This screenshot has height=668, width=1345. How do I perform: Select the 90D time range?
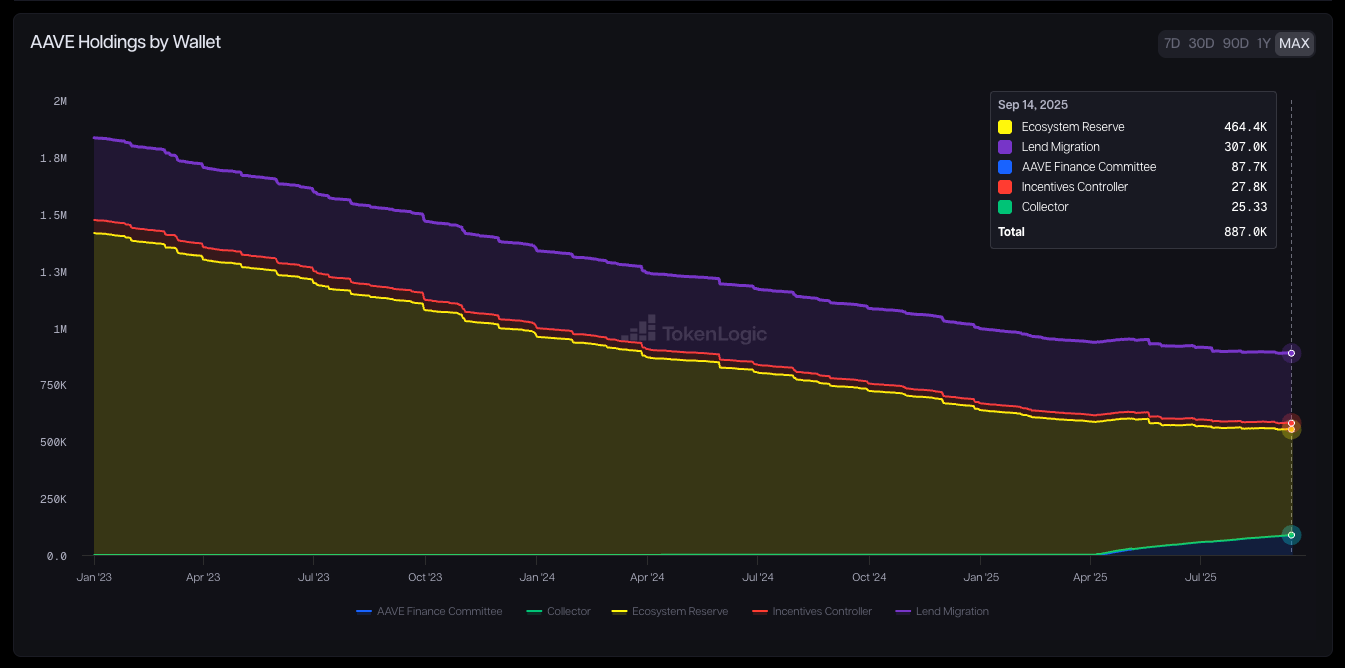point(1236,43)
